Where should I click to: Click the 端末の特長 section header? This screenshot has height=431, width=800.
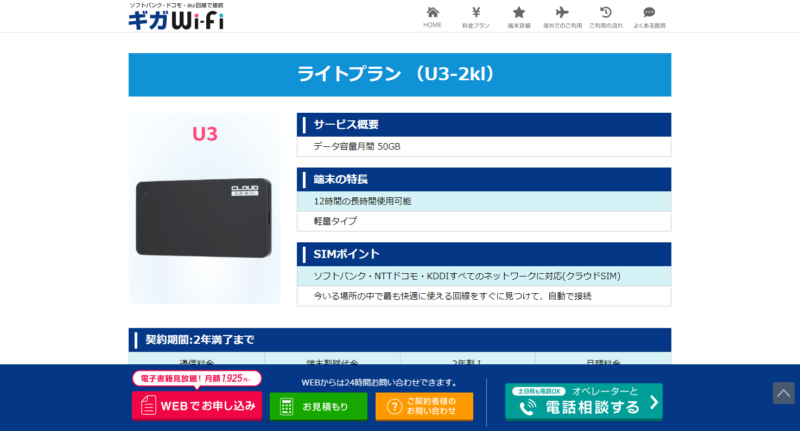tap(484, 180)
